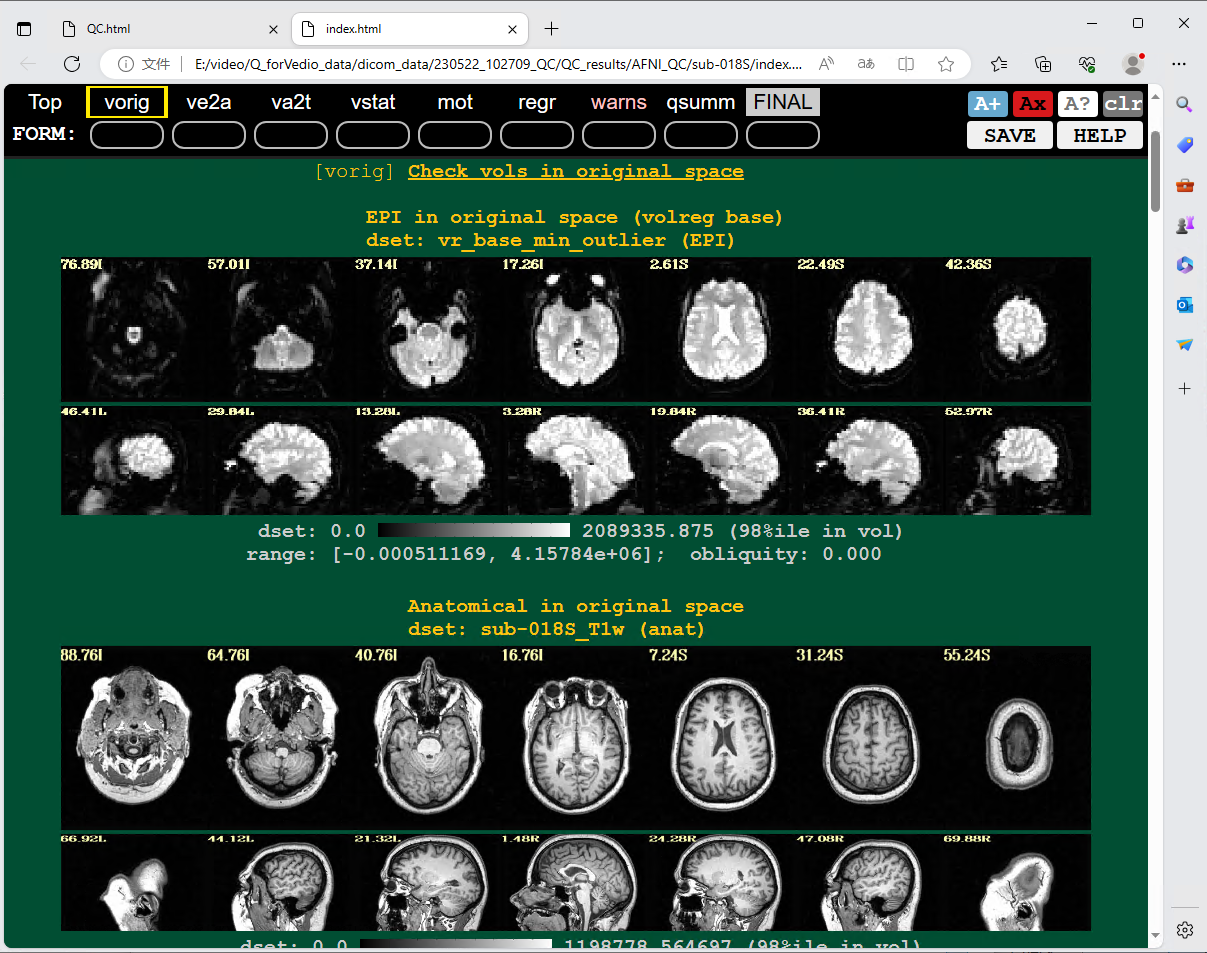Add page to favorites star
The image size is (1207, 953).
pos(946,64)
